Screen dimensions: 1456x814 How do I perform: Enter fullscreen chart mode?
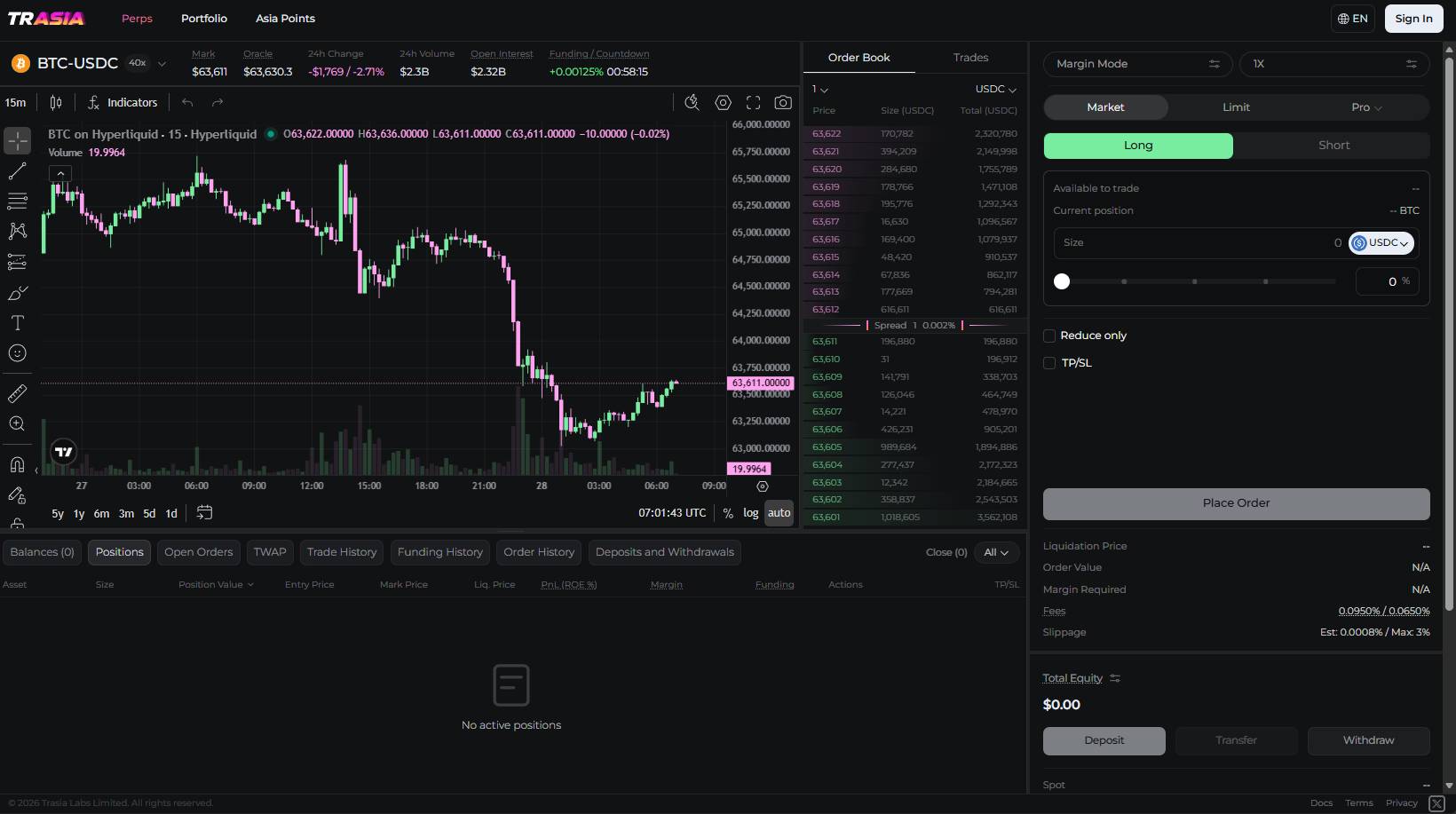pos(753,103)
